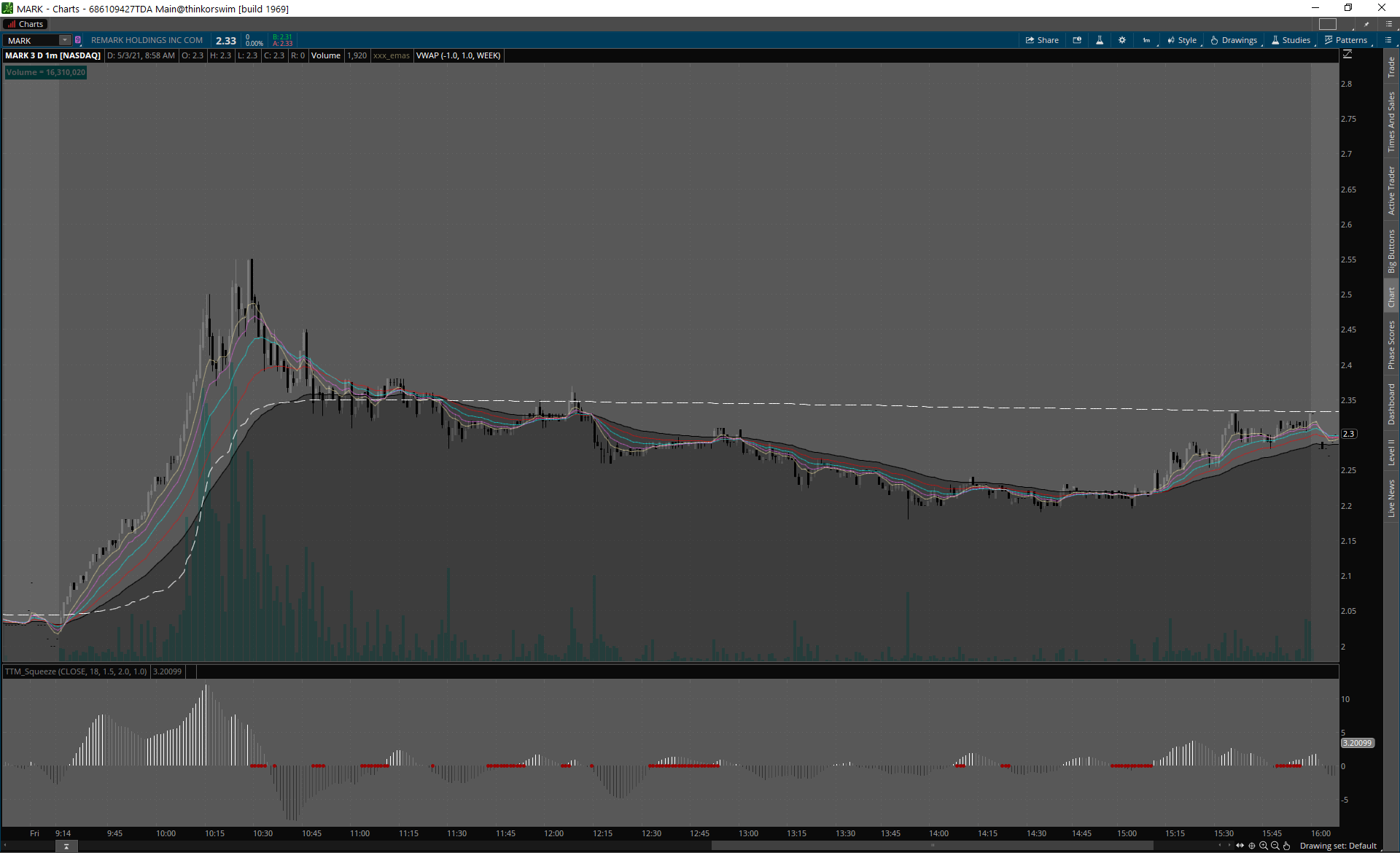Click the pin icon in top bar
The image size is (1400, 853).
pos(1366,24)
